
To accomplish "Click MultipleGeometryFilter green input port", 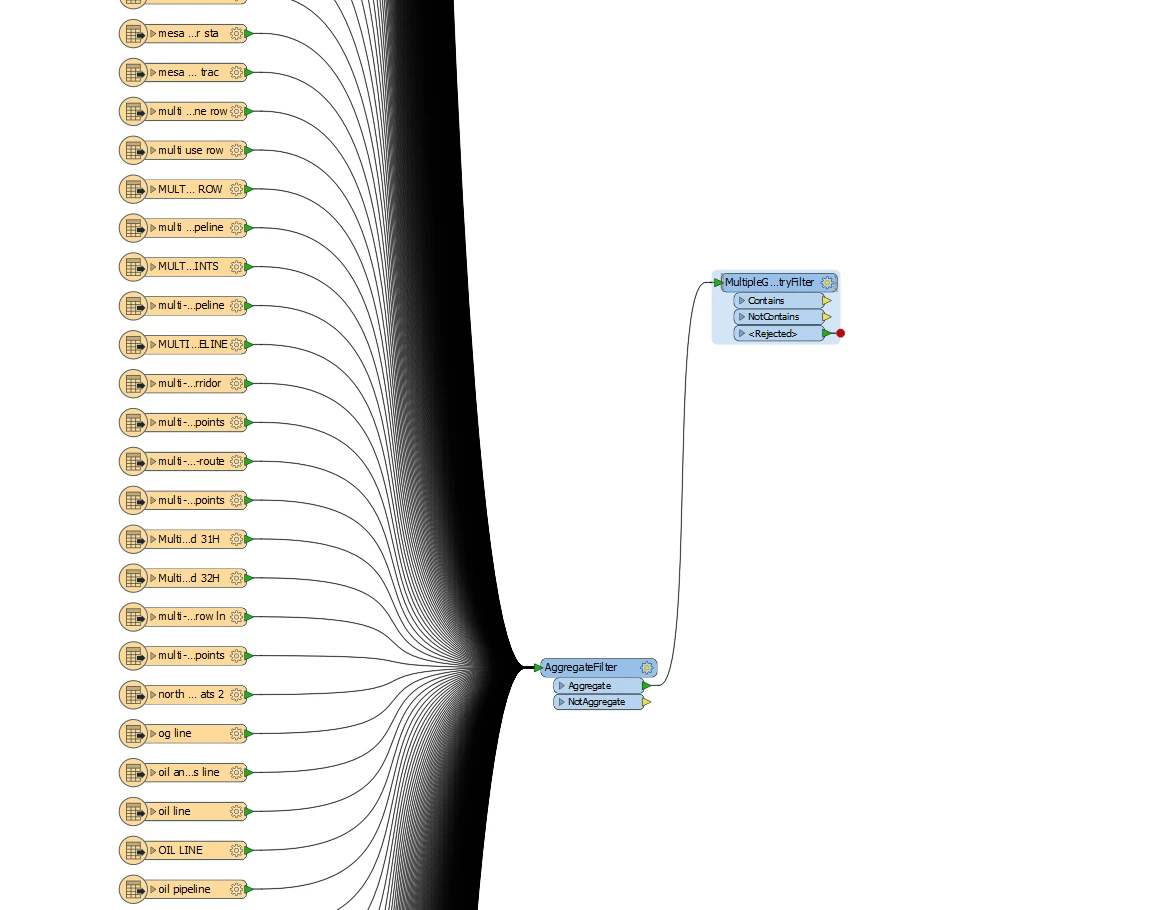I will point(718,282).
